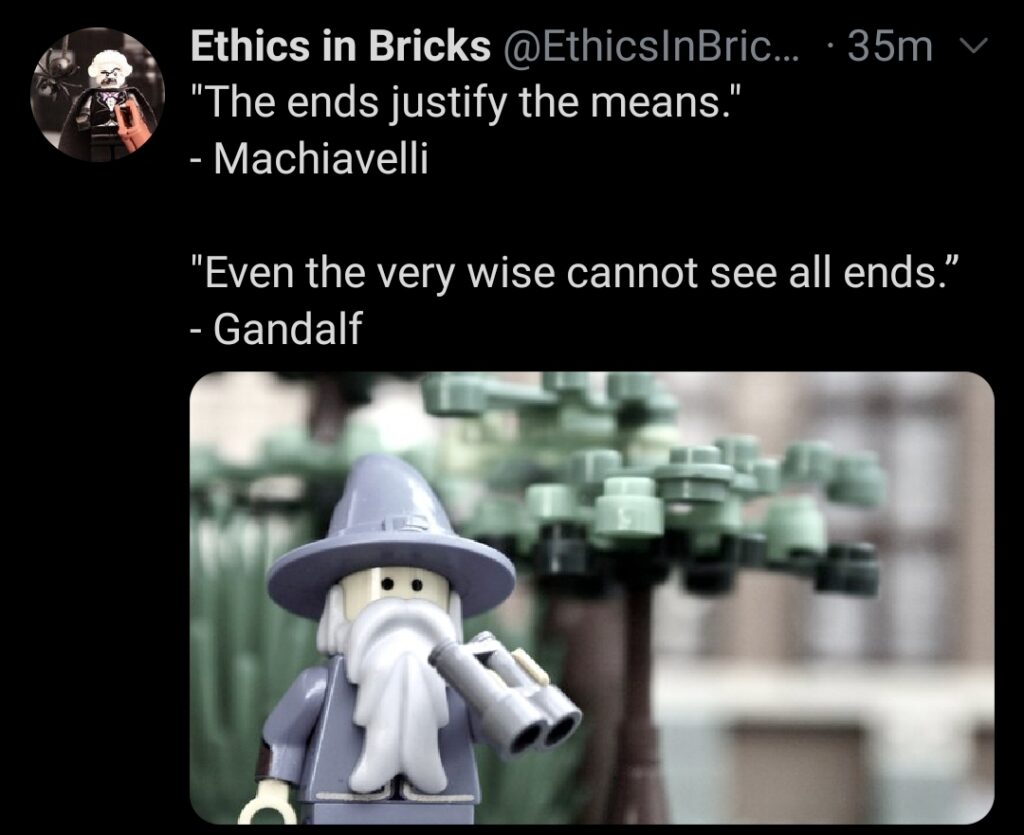Screen dimensions: 1024x835
Task: Select the "Even the very wise" quote
Action: (575, 272)
